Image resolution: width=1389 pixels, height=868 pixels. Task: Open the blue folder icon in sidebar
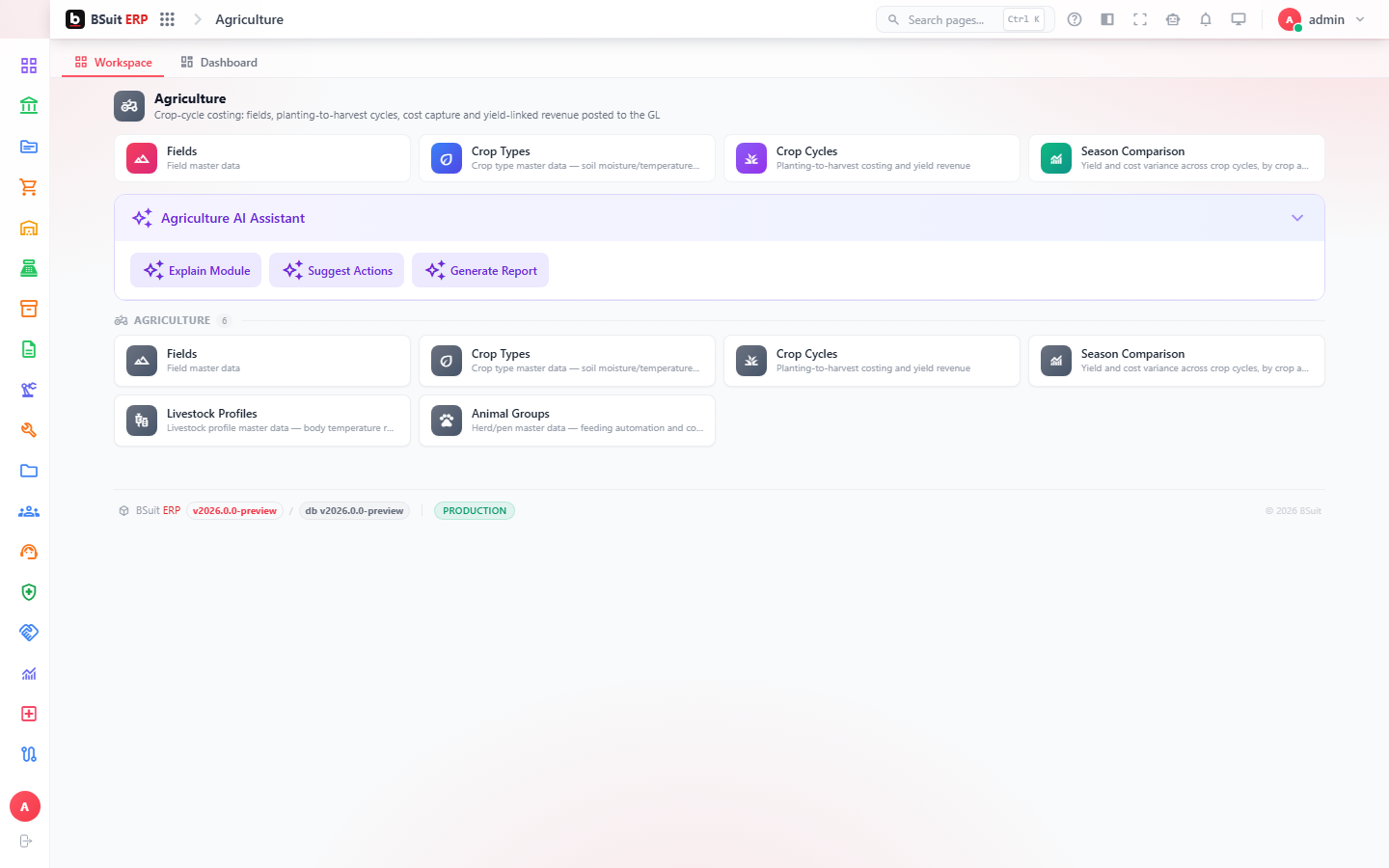(x=29, y=471)
